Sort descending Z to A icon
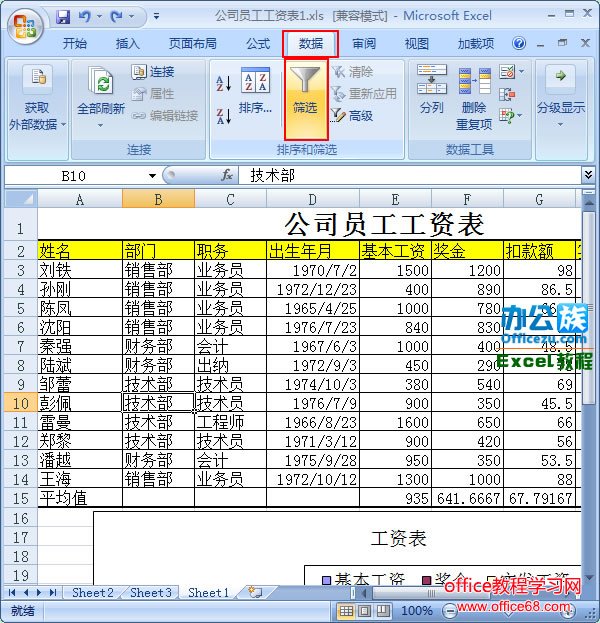 point(223,116)
